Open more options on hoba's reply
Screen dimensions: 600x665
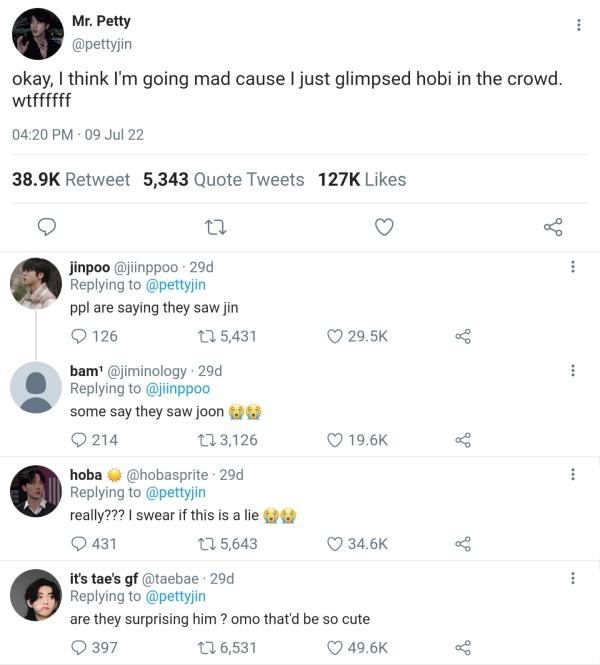[x=572, y=475]
